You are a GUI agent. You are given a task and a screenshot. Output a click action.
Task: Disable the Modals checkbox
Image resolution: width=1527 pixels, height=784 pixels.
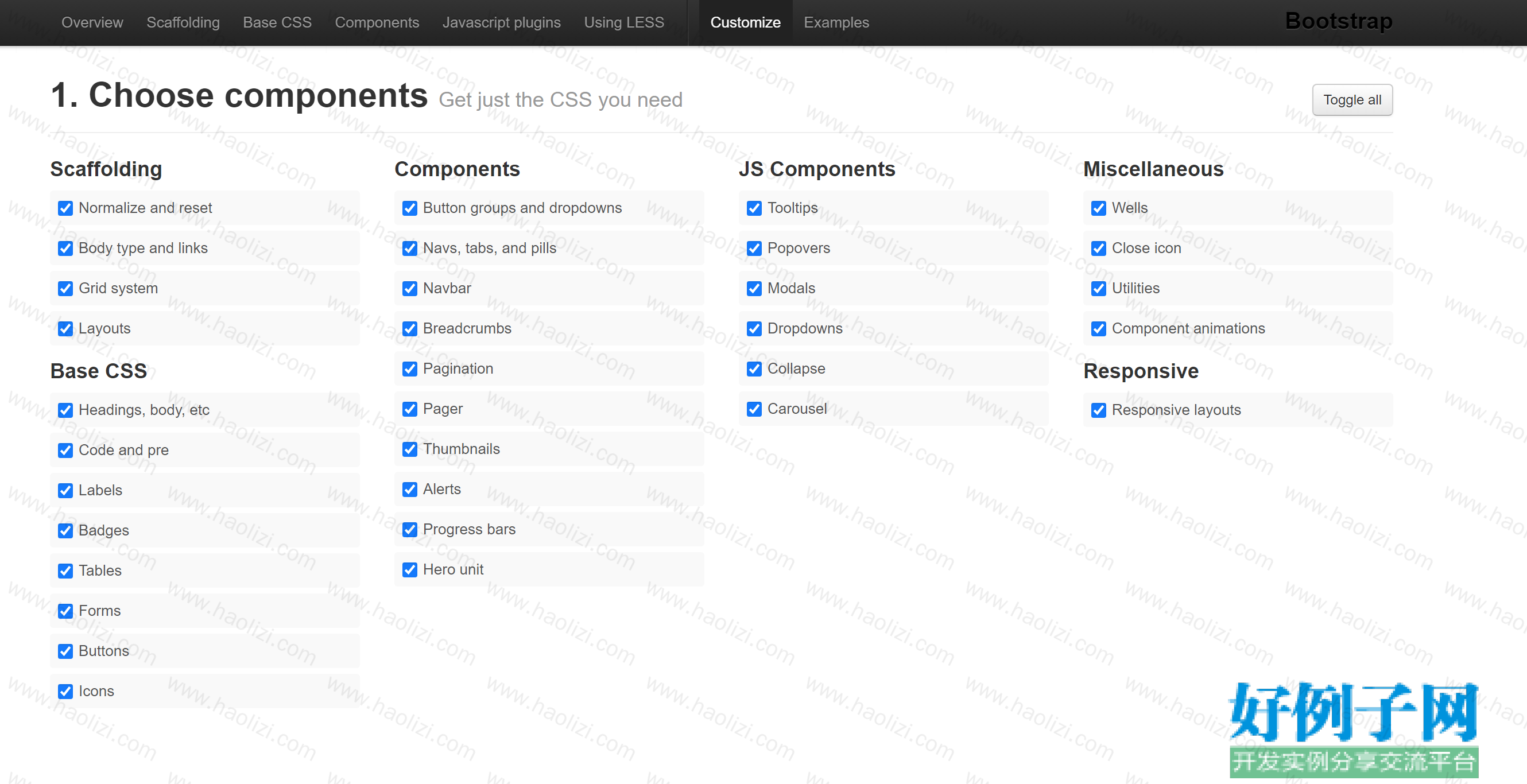coord(754,289)
